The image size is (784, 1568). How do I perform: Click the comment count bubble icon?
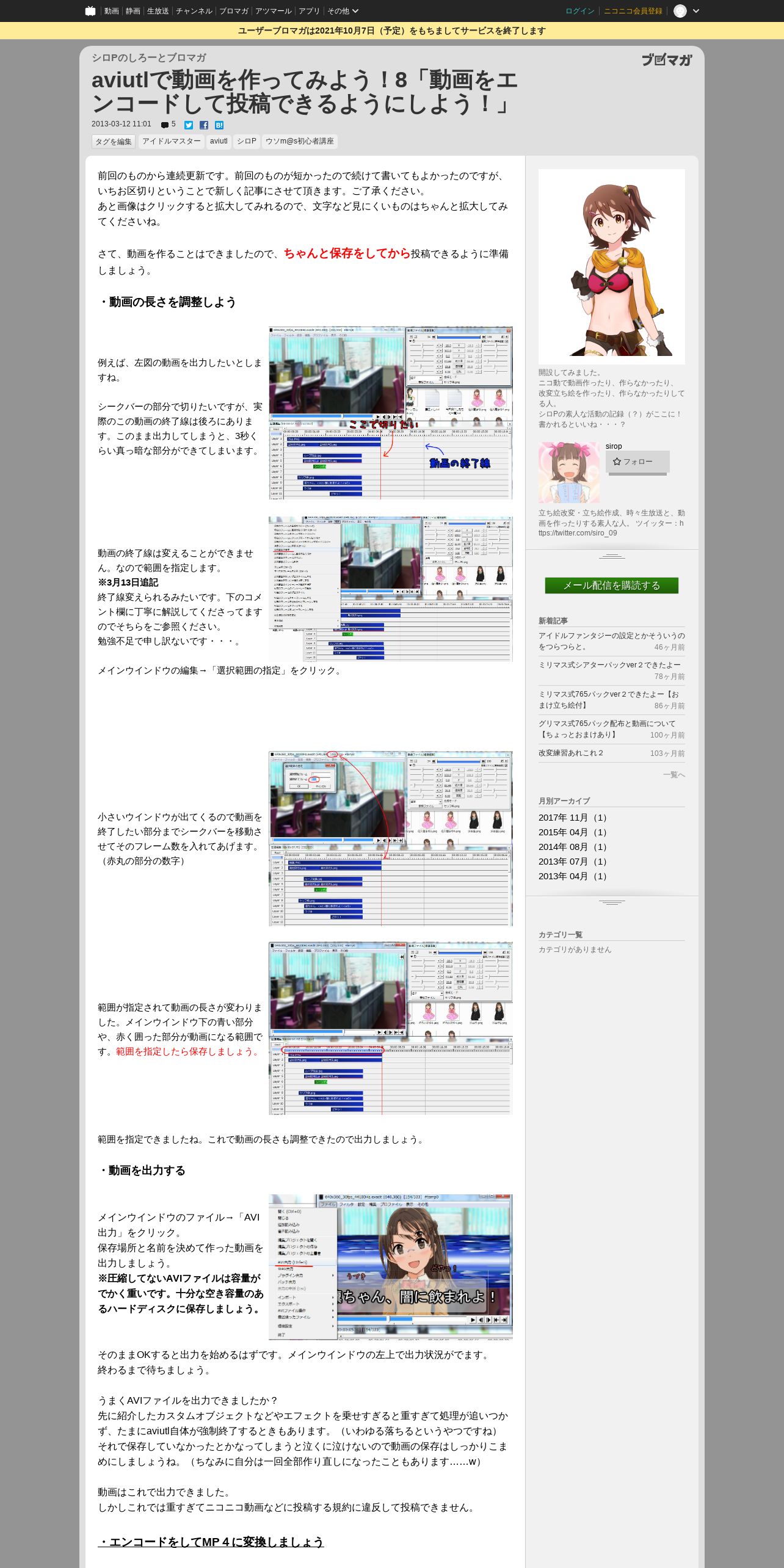165,125
